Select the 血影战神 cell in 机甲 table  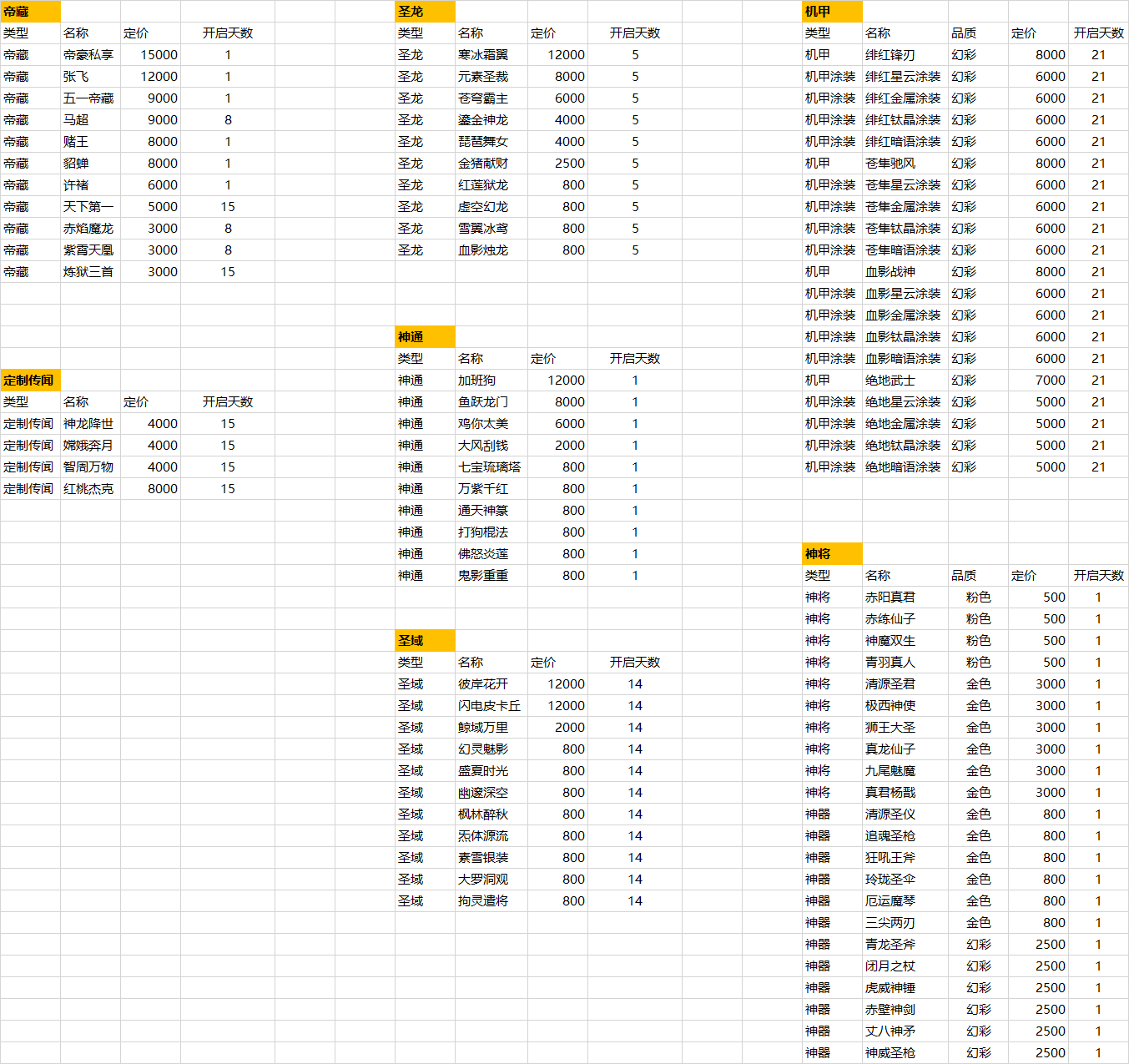905,272
